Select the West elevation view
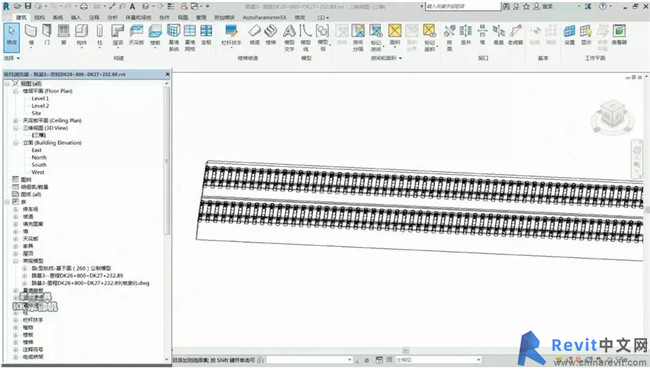The image size is (650, 369). tap(38, 172)
